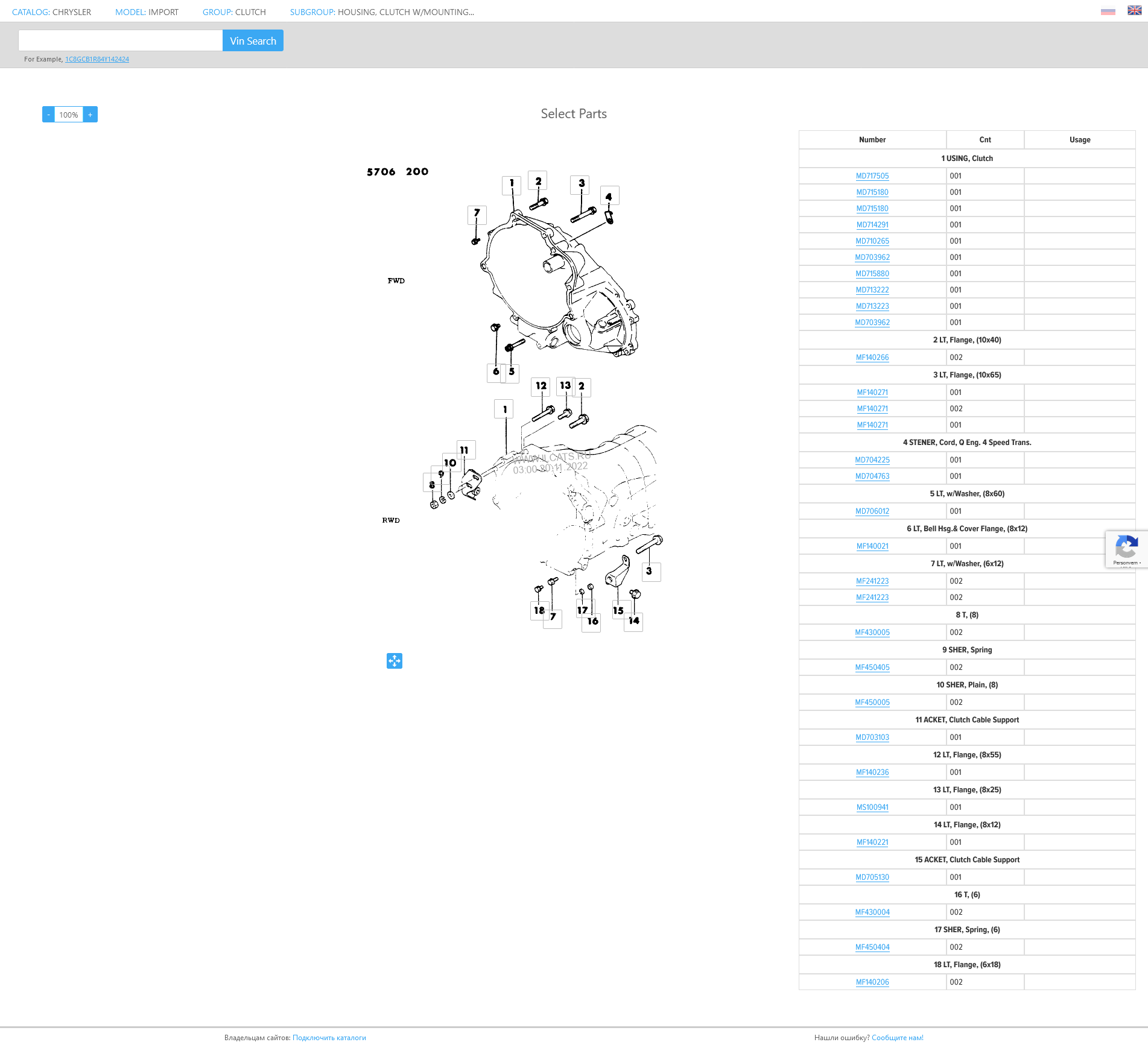Image resolution: width=1148 pixels, height=1048 pixels.
Task: Click the reCAPTCHA badge icon
Action: (1126, 549)
